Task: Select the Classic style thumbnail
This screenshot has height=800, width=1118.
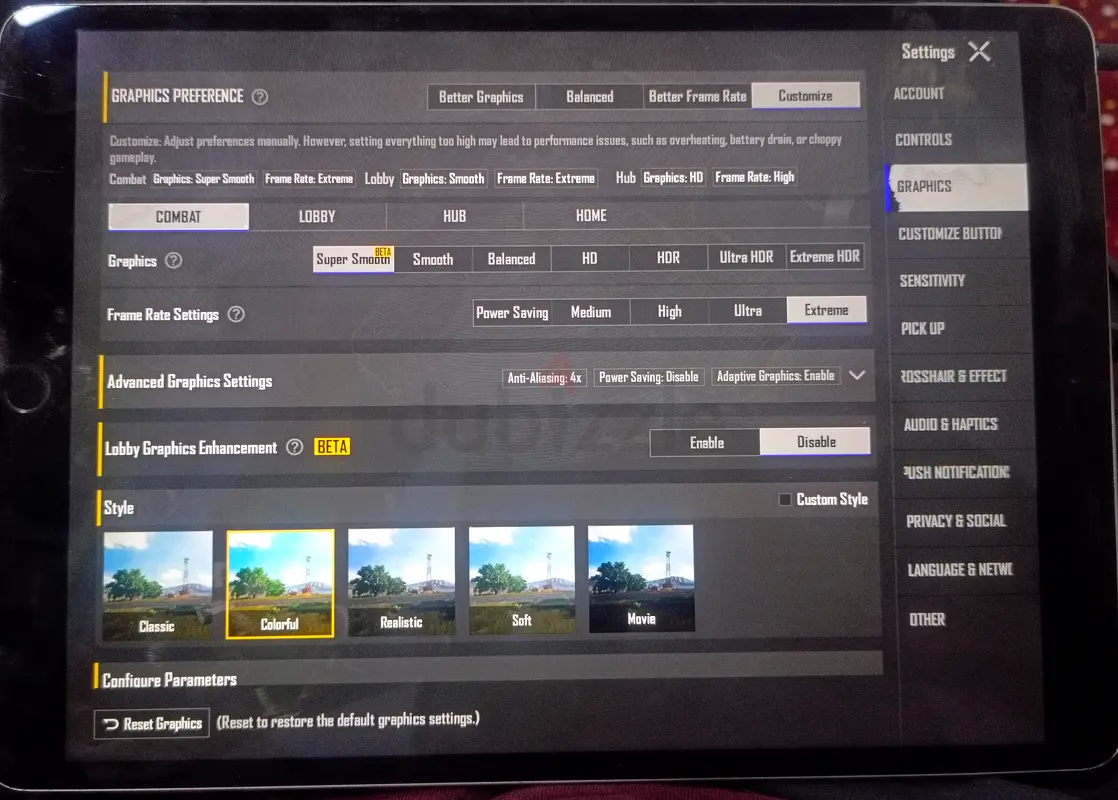Action: click(158, 585)
